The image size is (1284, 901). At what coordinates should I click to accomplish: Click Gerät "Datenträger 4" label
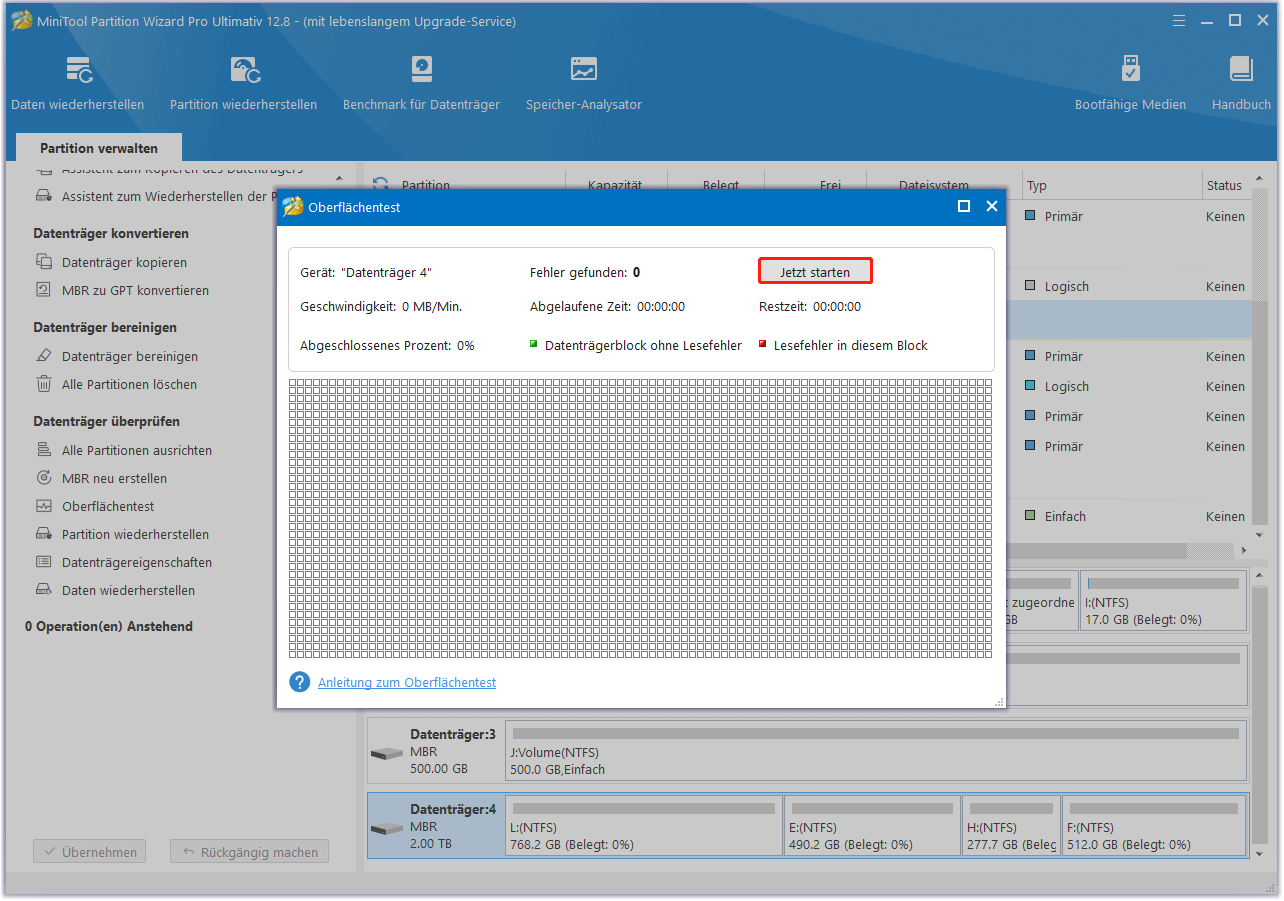[x=366, y=272]
